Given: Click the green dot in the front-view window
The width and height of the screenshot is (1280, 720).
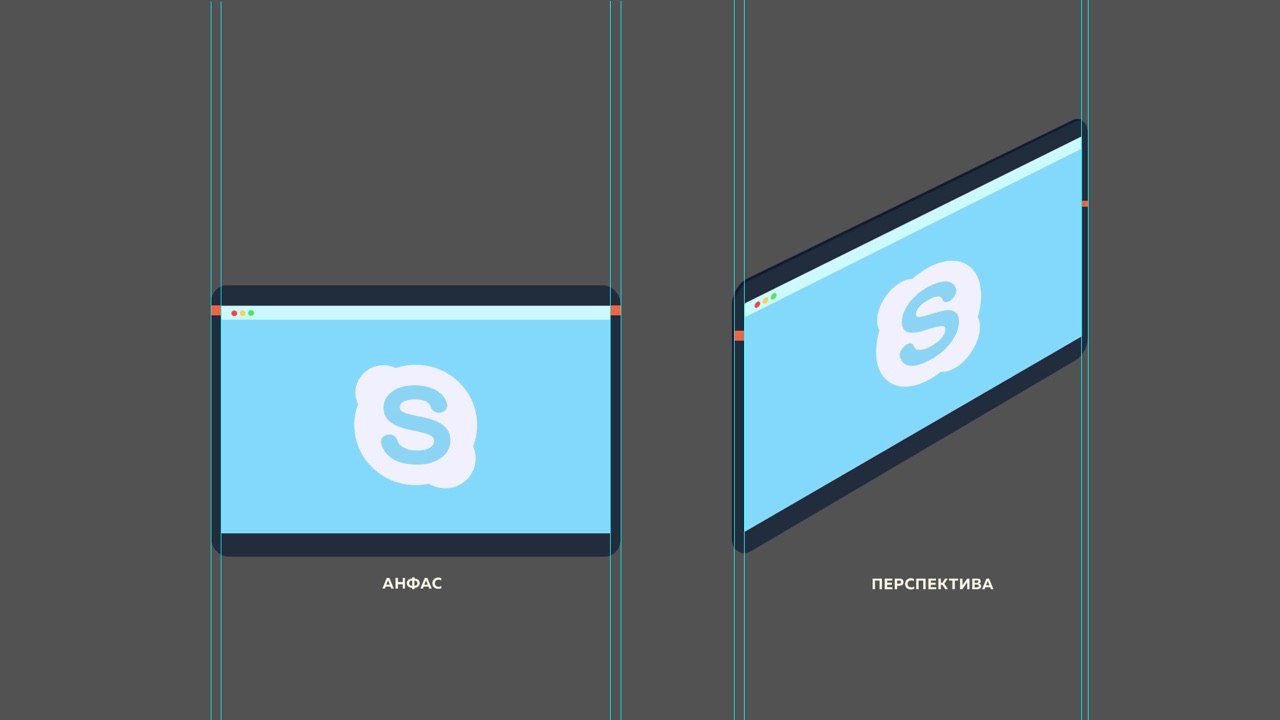Looking at the screenshot, I should [251, 313].
